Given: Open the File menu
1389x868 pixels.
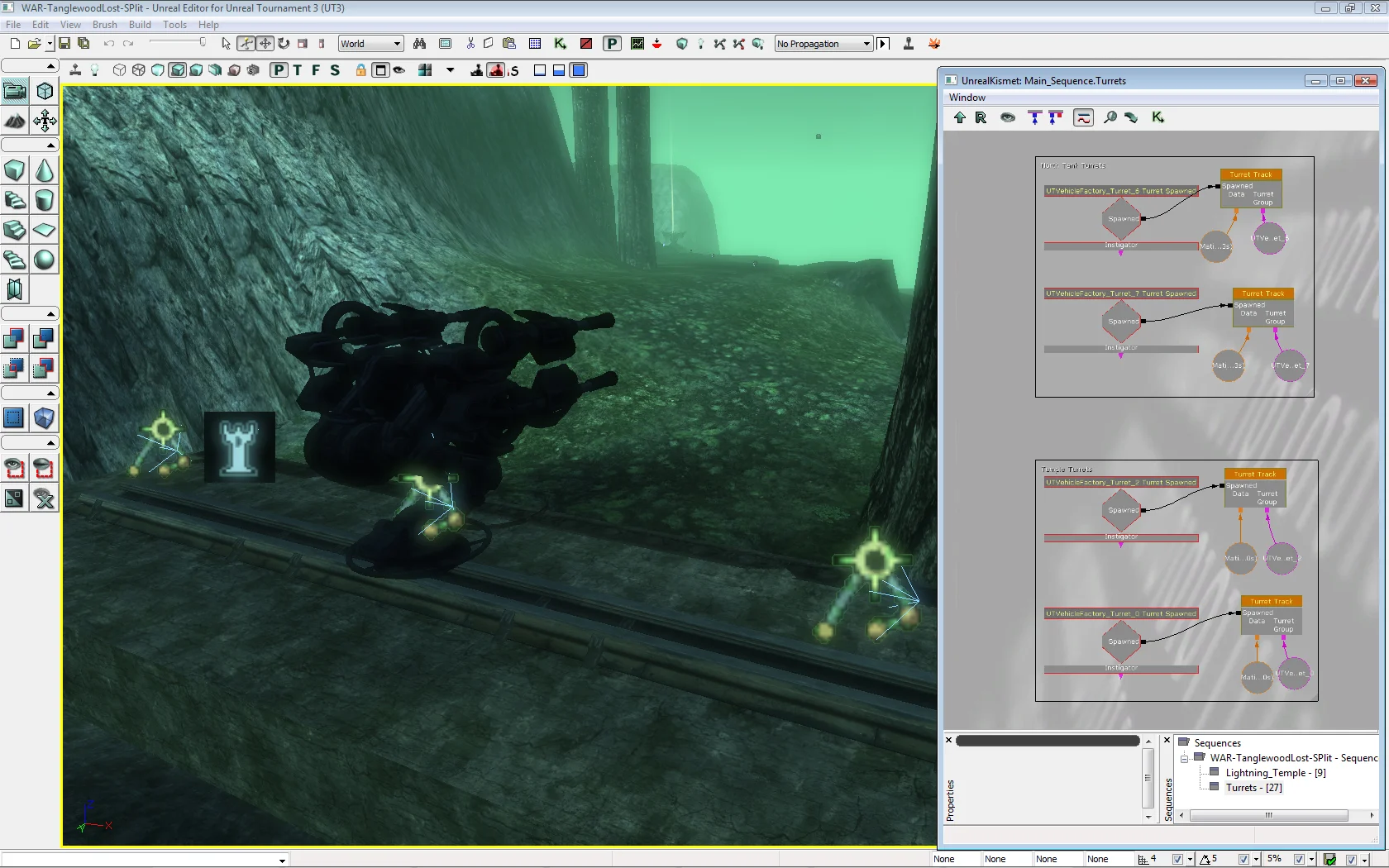Looking at the screenshot, I should [13, 25].
